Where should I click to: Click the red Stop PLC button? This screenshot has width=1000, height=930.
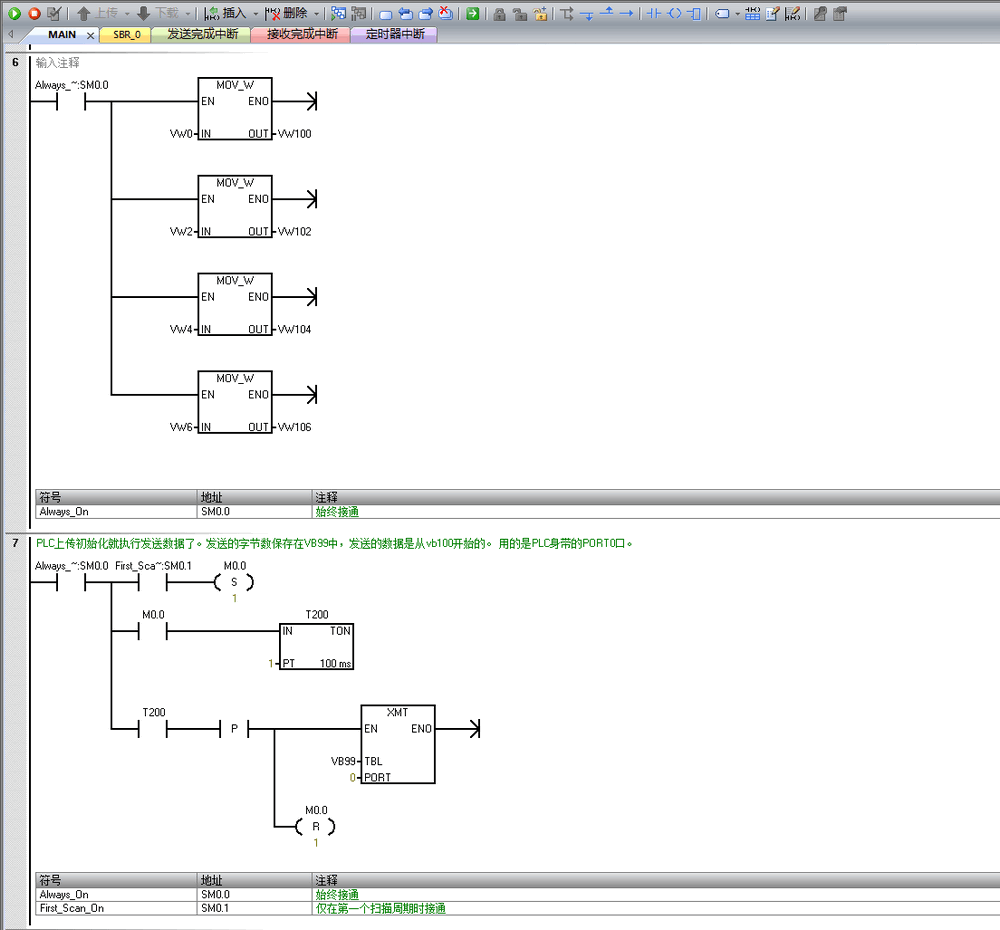(x=34, y=14)
